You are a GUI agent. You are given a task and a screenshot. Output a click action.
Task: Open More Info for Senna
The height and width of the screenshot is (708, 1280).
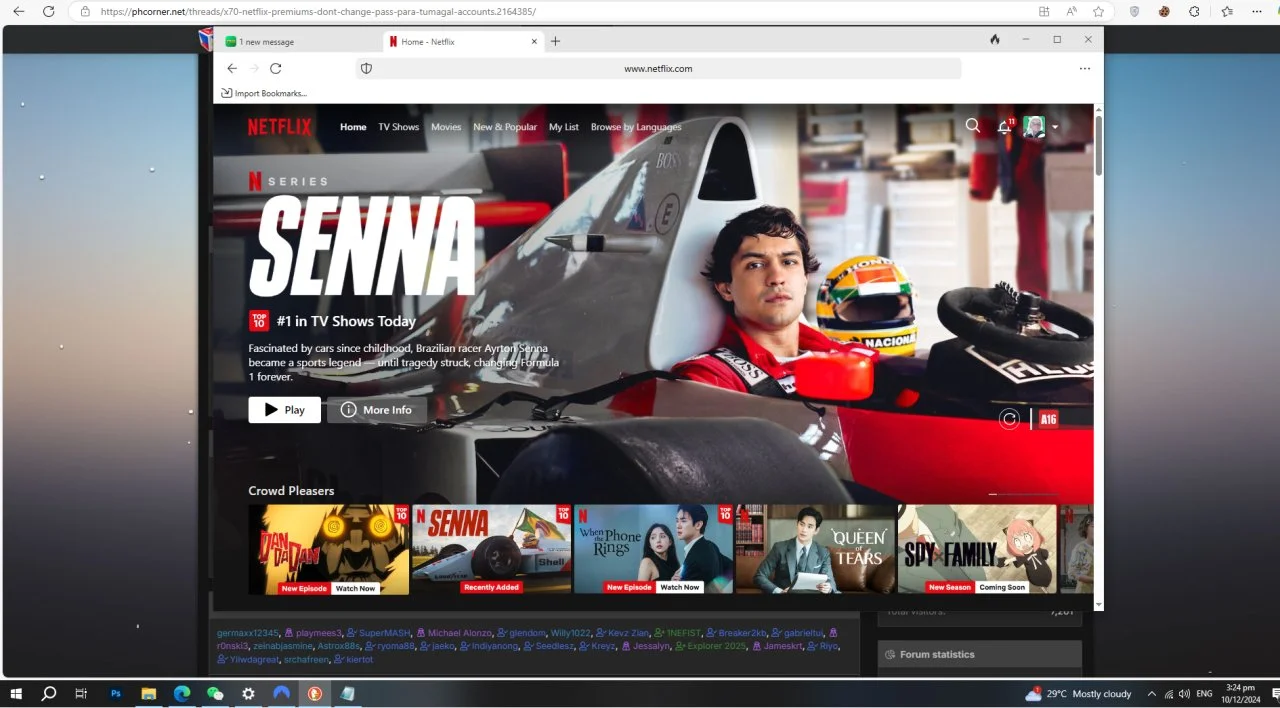(377, 410)
